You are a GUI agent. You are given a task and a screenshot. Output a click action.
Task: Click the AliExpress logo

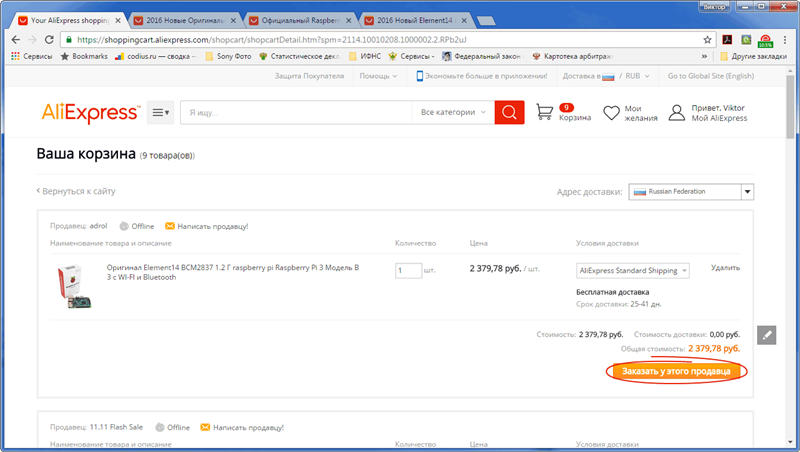[90, 113]
